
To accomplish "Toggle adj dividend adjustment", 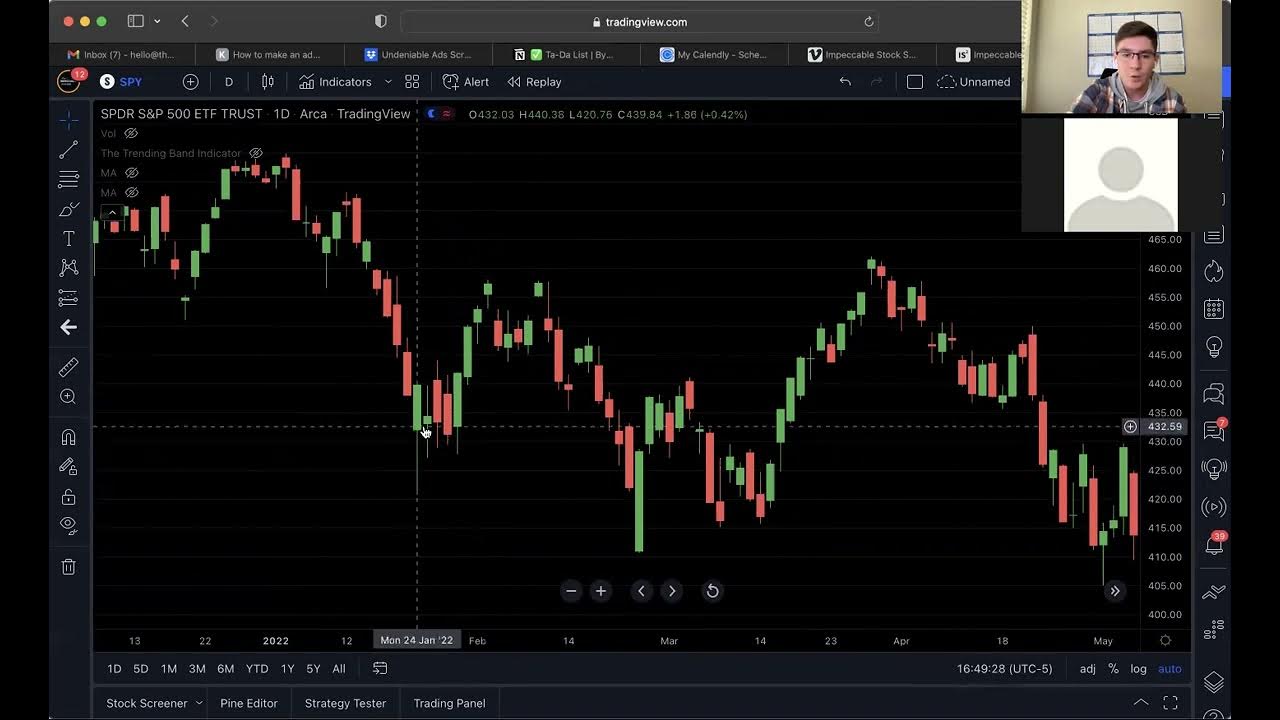I will 1087,669.
